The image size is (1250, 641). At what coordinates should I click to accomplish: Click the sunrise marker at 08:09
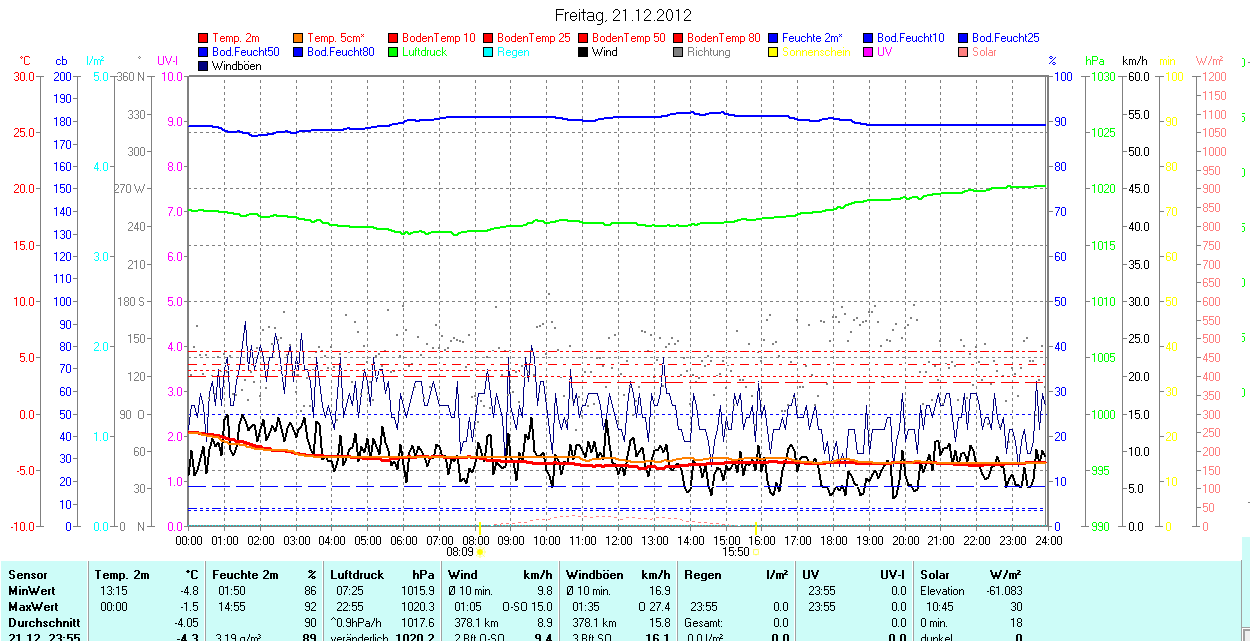point(480,551)
